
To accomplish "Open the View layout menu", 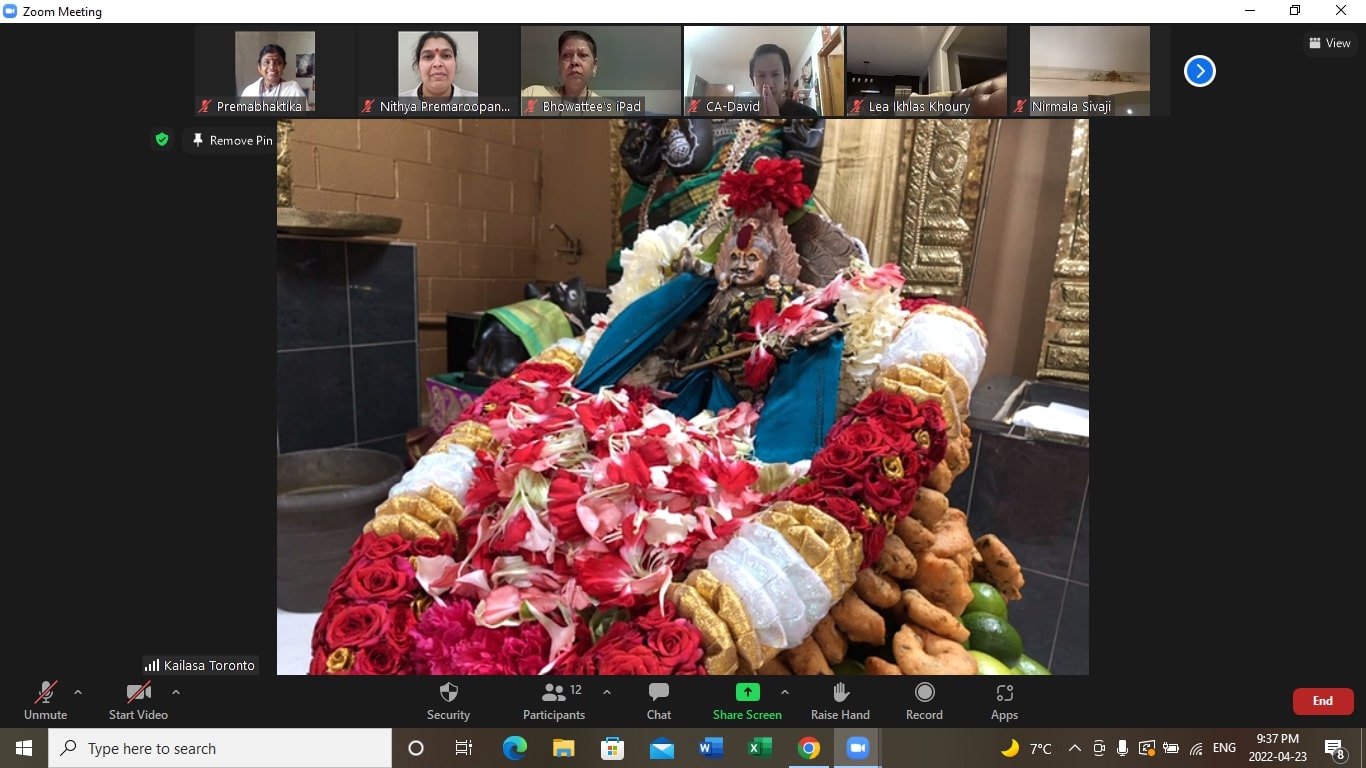I will (x=1330, y=43).
